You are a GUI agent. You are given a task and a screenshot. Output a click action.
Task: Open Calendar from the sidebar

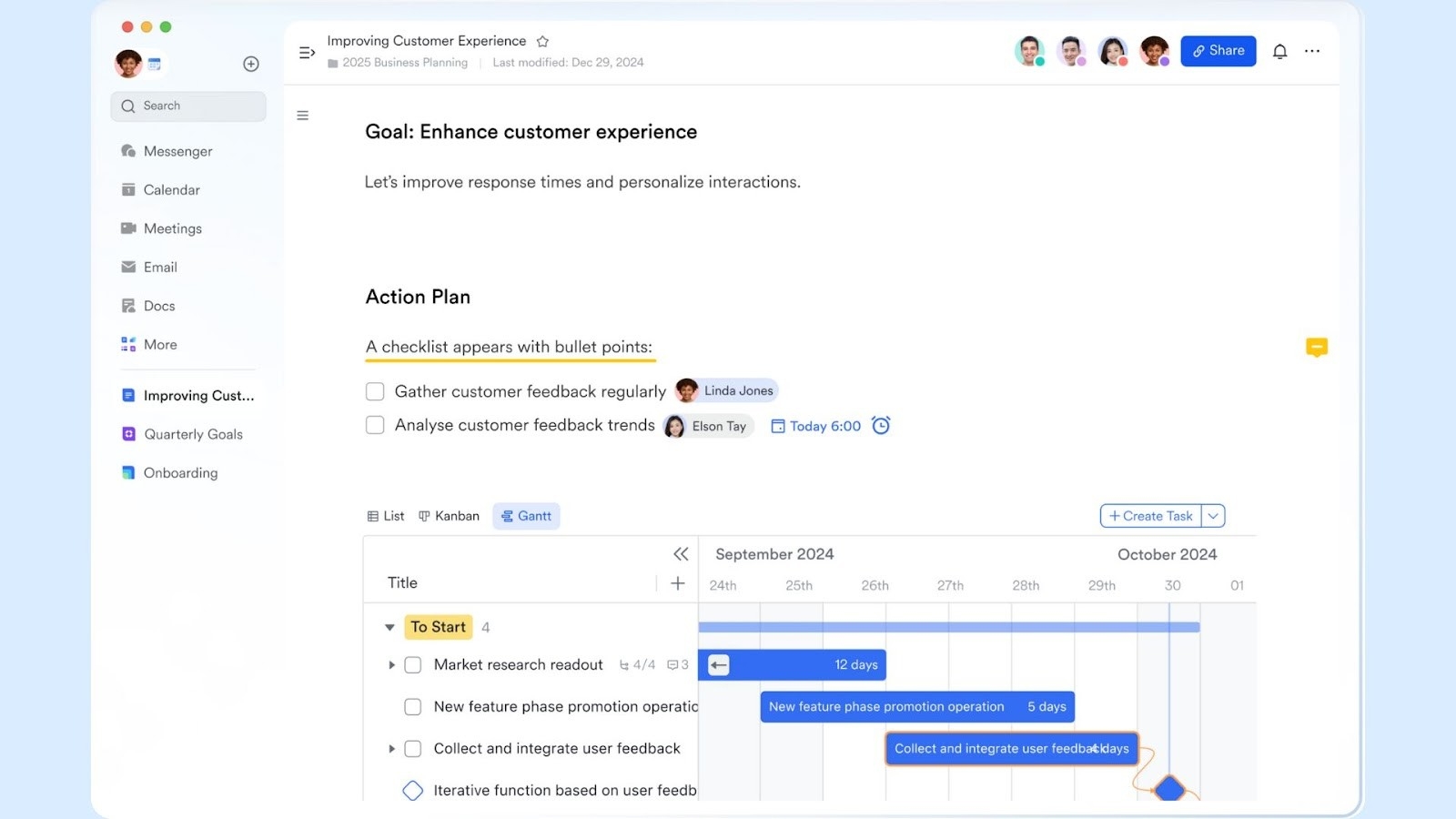(x=160, y=189)
